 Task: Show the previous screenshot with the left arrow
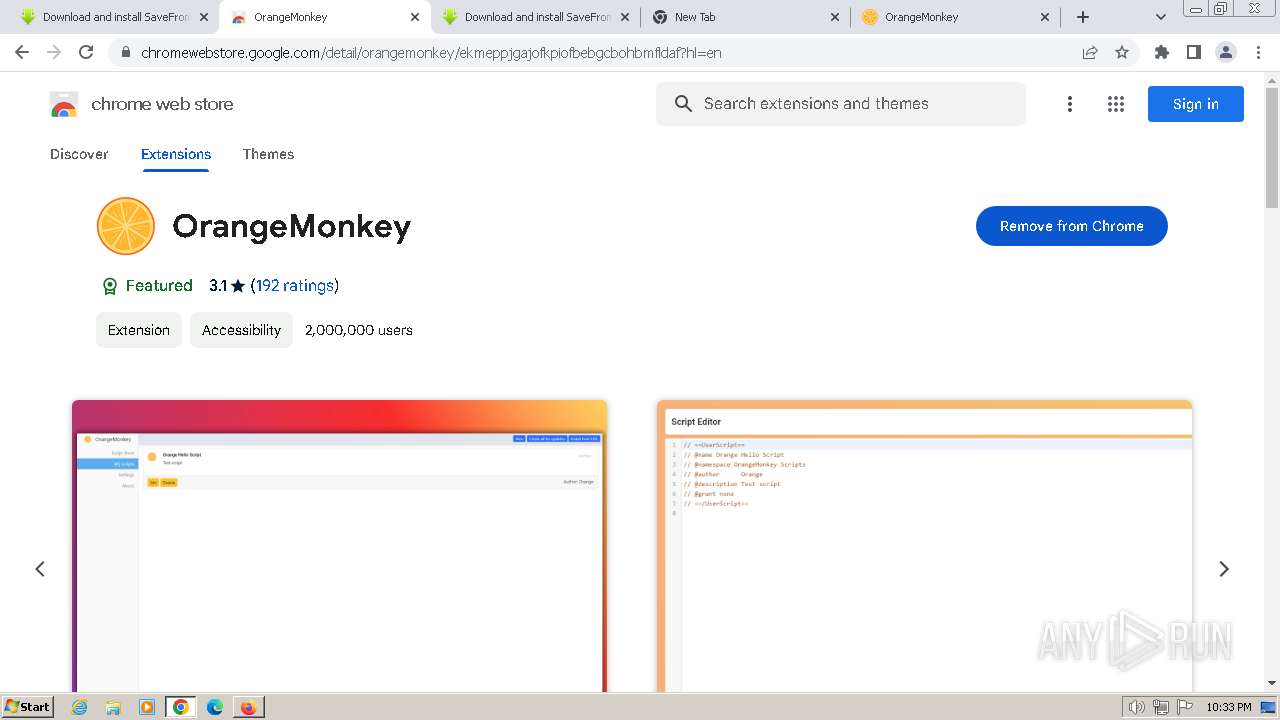pyautogui.click(x=40, y=569)
